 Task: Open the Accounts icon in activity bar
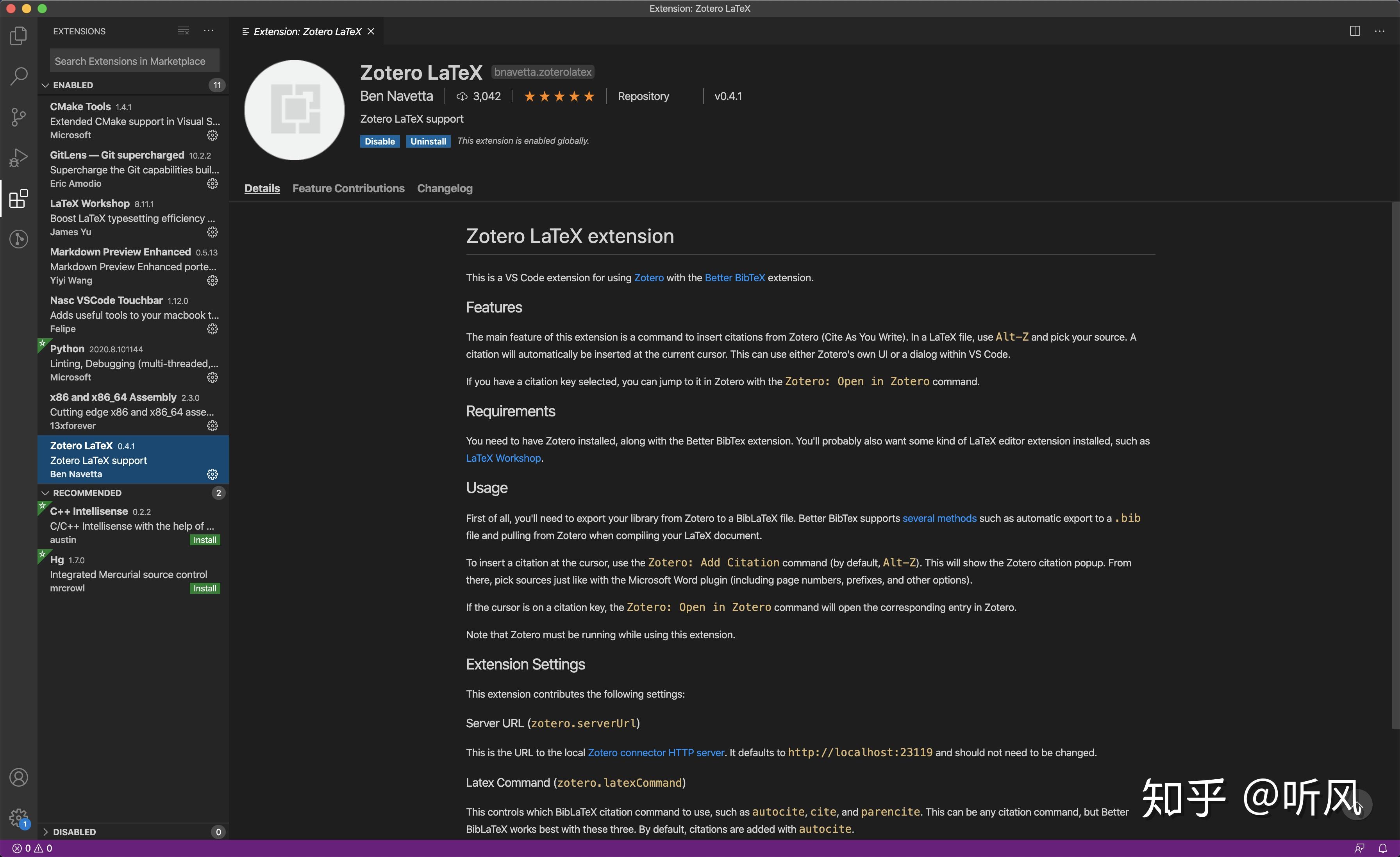point(19,777)
